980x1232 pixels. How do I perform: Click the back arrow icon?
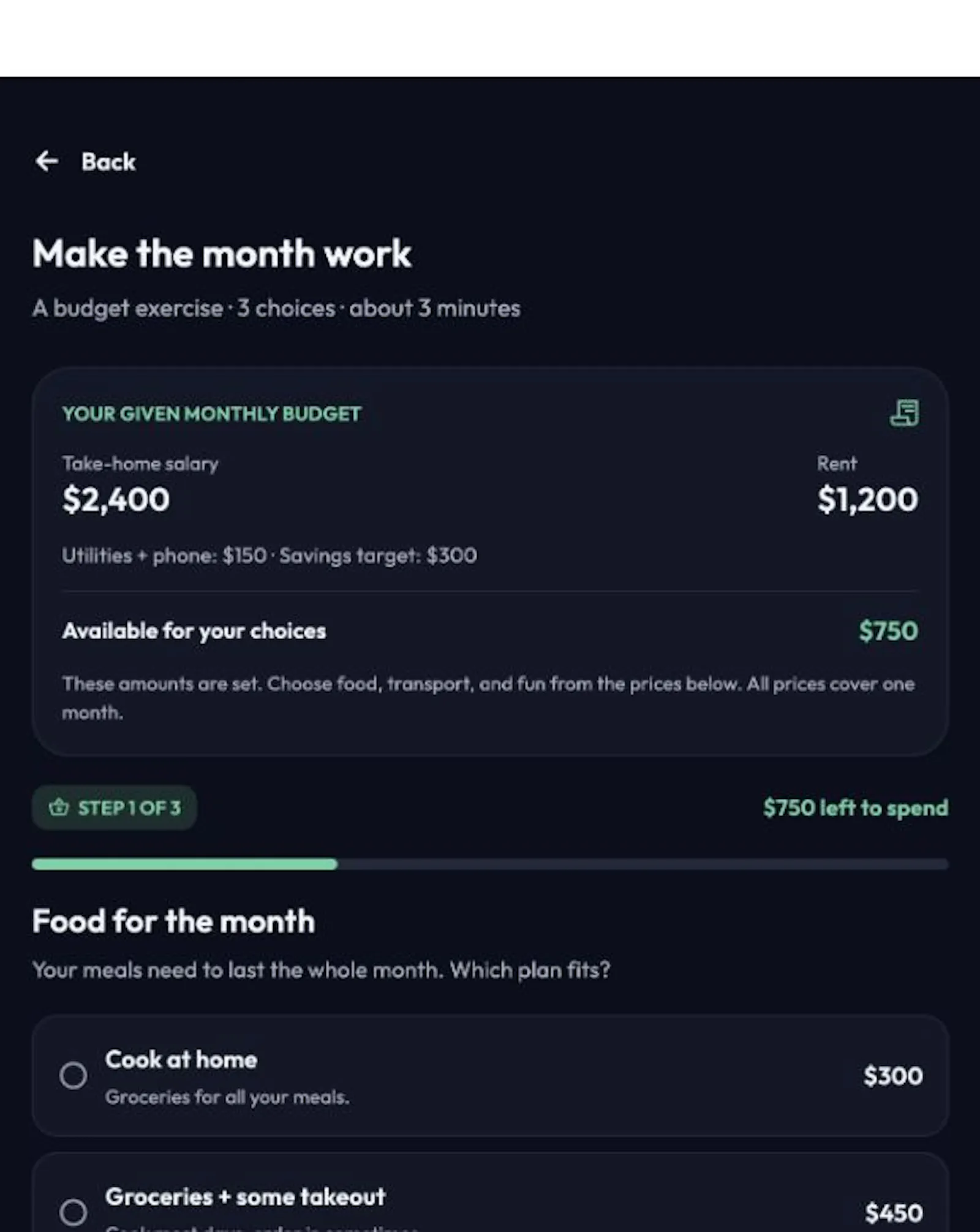(47, 161)
